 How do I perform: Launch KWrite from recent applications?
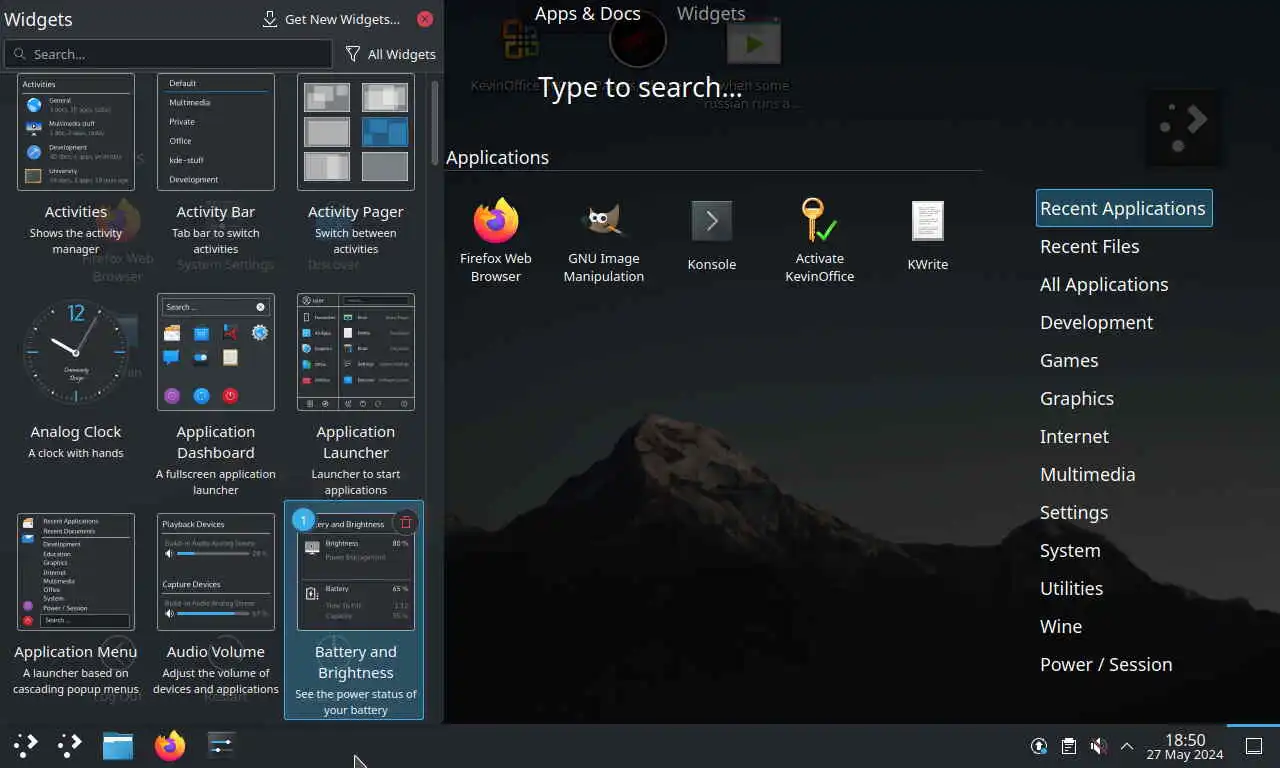[x=928, y=235]
